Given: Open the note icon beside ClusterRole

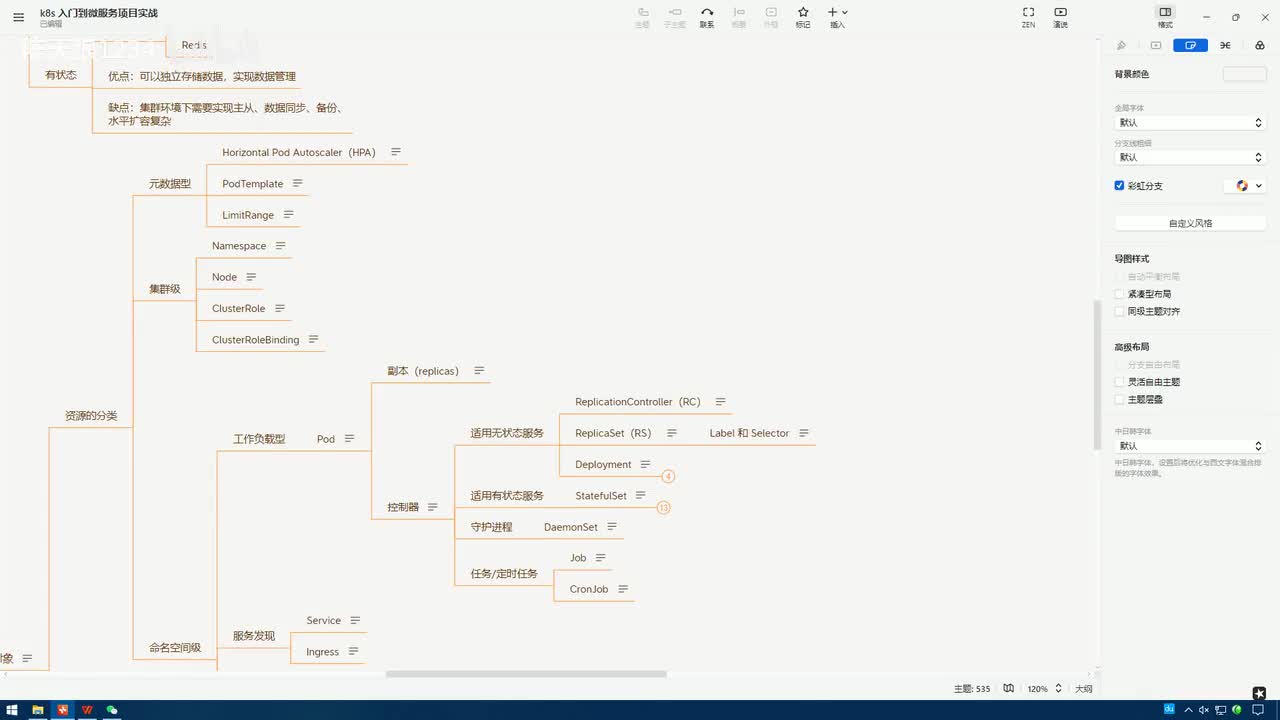Looking at the screenshot, I should point(280,308).
